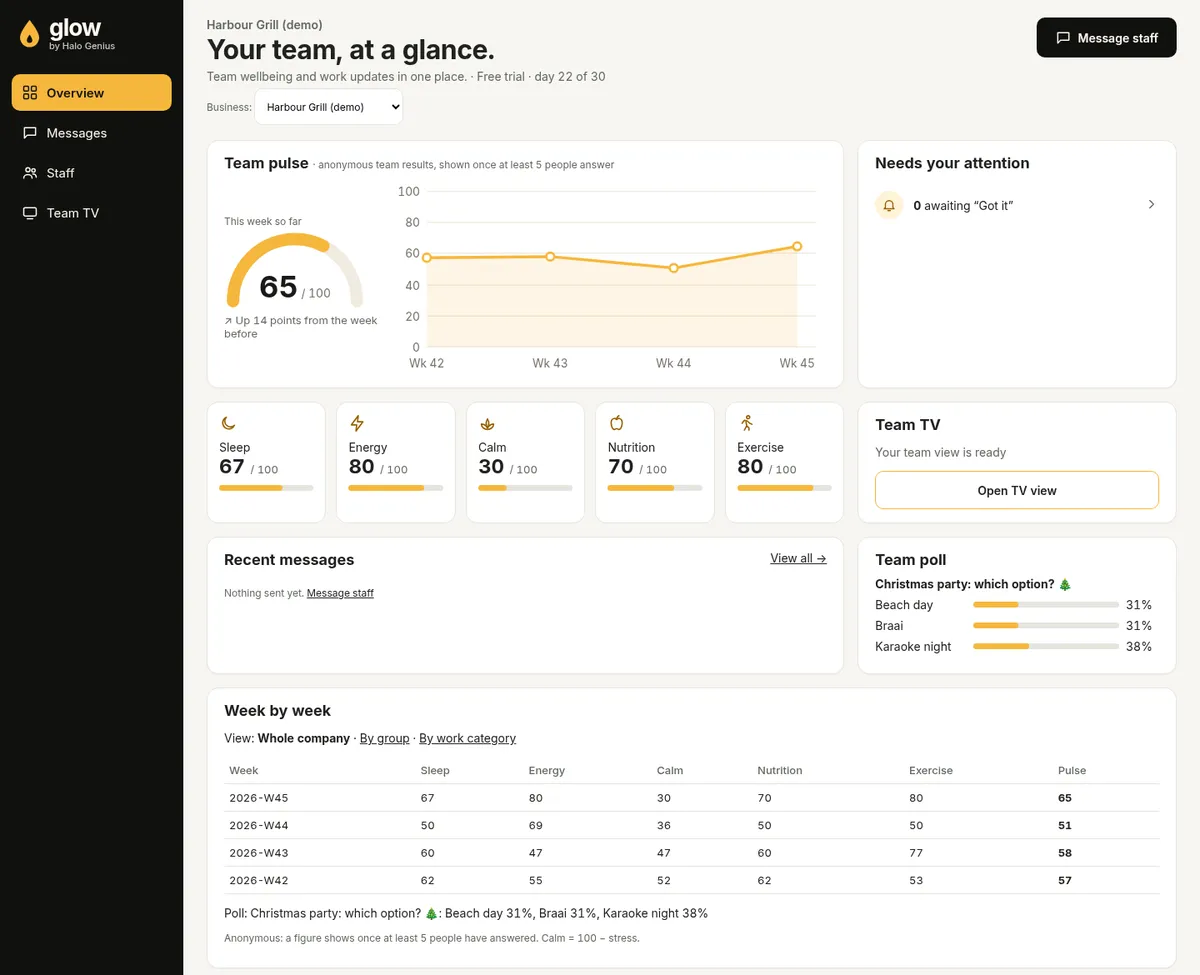This screenshot has height=975, width=1200.
Task: Click the Nutrition column header in table
Action: coord(780,771)
